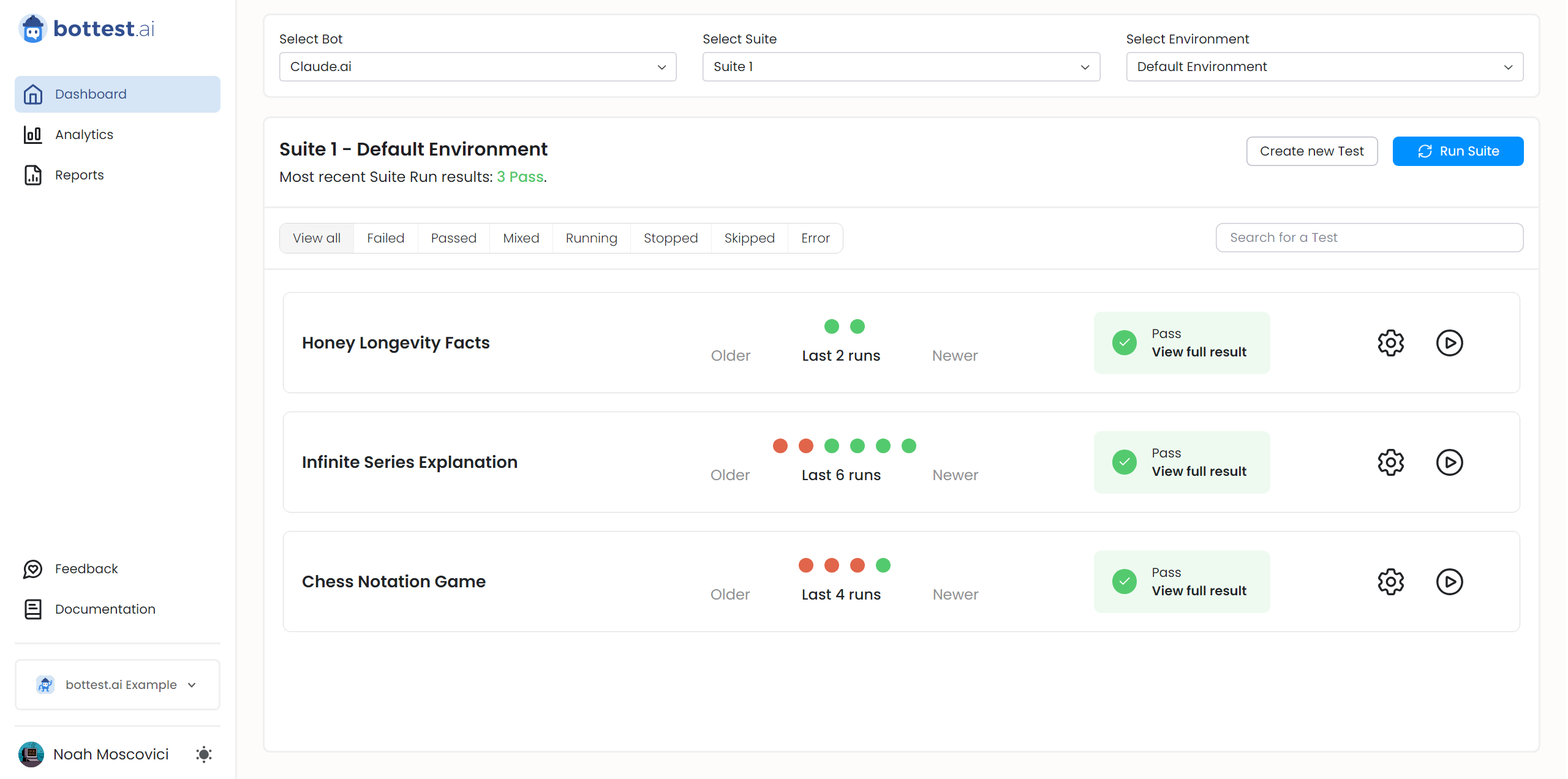The width and height of the screenshot is (1568, 779).
Task: Open the Reports page icon
Action: click(33, 175)
